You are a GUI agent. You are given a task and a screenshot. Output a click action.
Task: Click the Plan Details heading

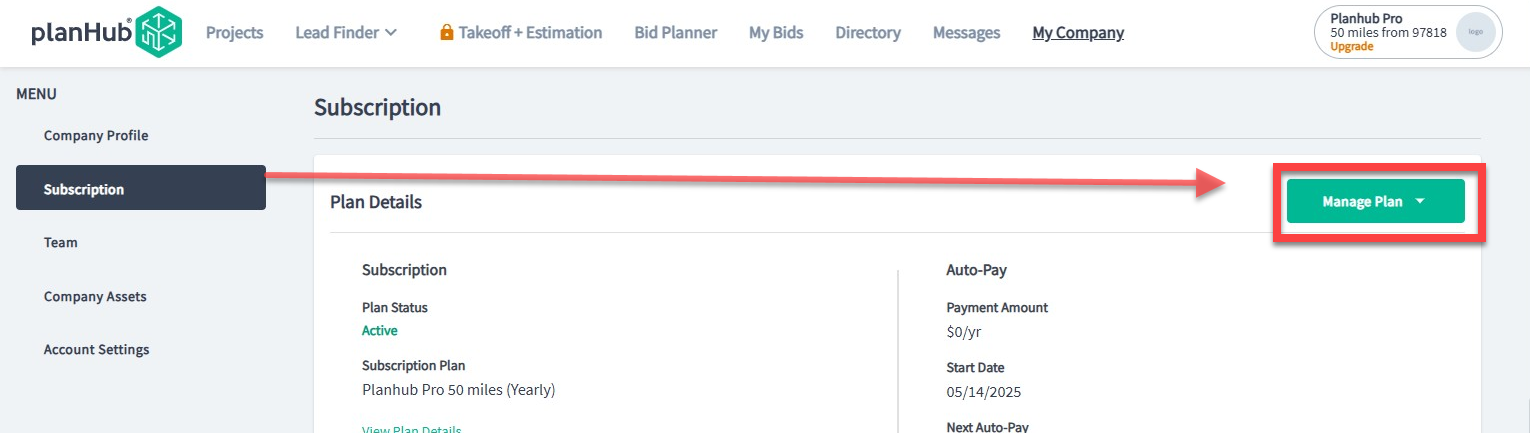pyautogui.click(x=376, y=202)
